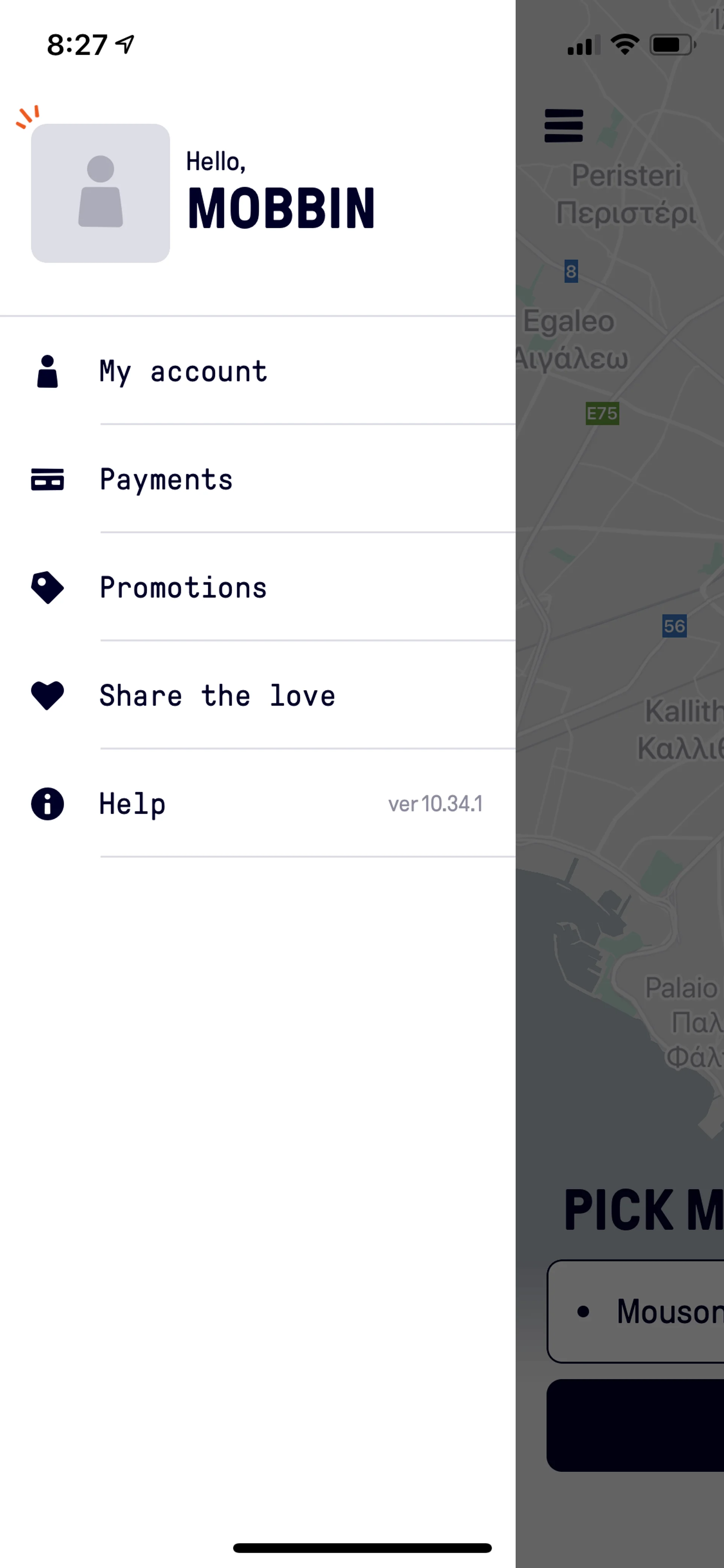Open the Payments menu item
The height and width of the screenshot is (1568, 724).
pyautogui.click(x=166, y=480)
